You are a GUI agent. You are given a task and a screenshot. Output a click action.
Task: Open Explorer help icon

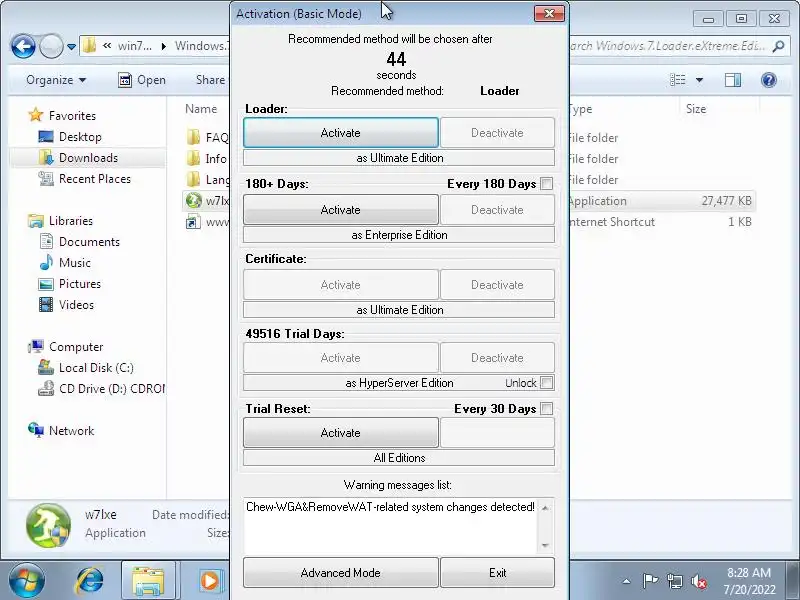(769, 80)
